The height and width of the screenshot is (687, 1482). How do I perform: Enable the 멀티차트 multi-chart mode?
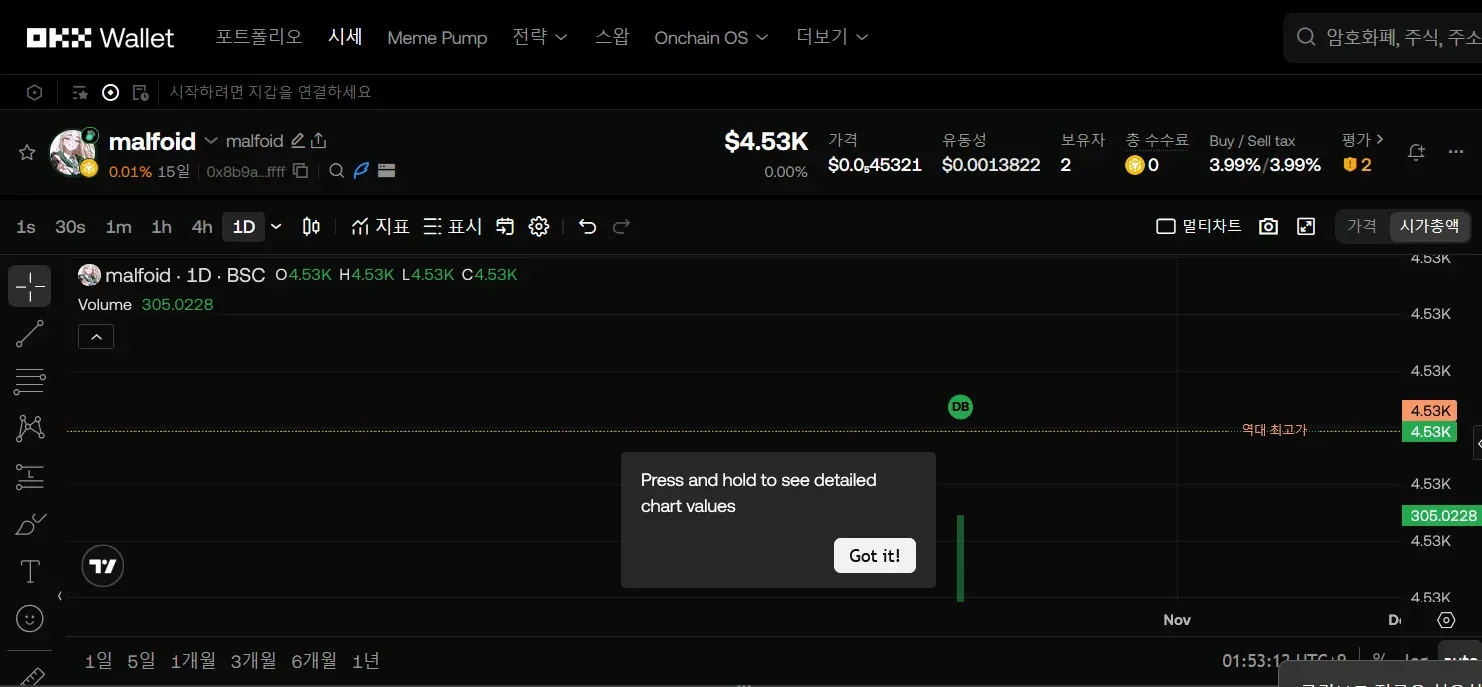click(1199, 227)
